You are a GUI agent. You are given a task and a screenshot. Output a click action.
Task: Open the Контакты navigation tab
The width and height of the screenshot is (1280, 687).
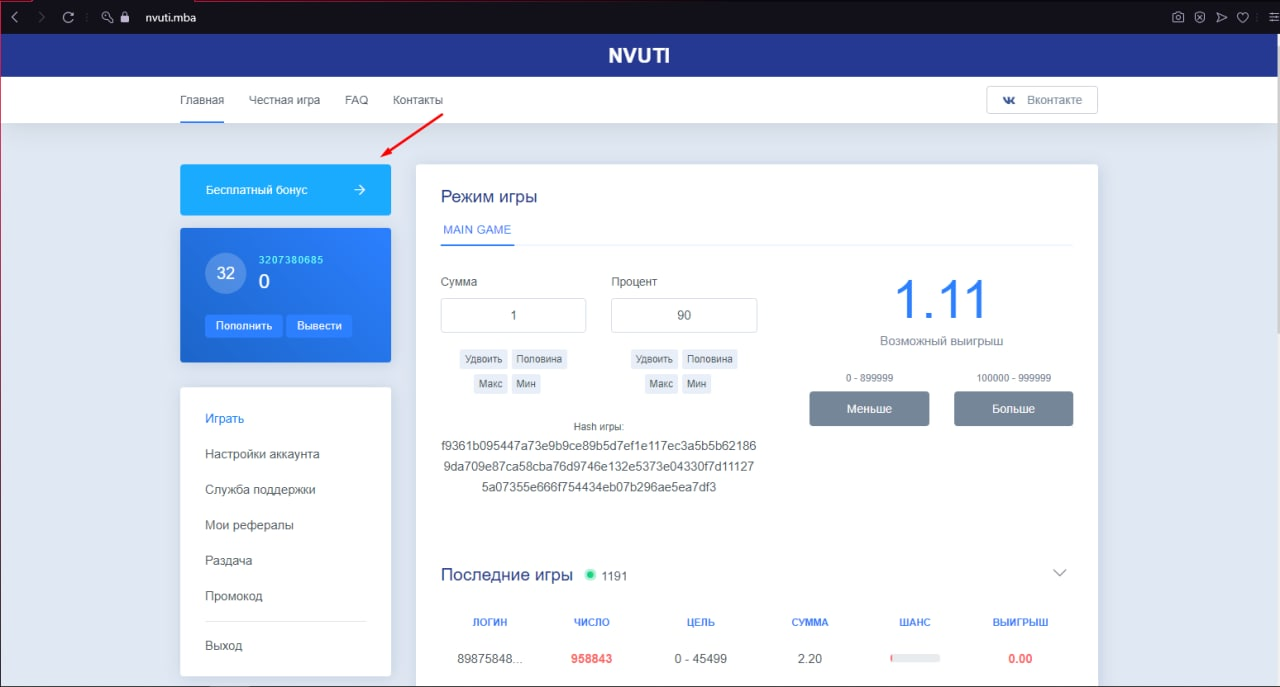pos(418,100)
